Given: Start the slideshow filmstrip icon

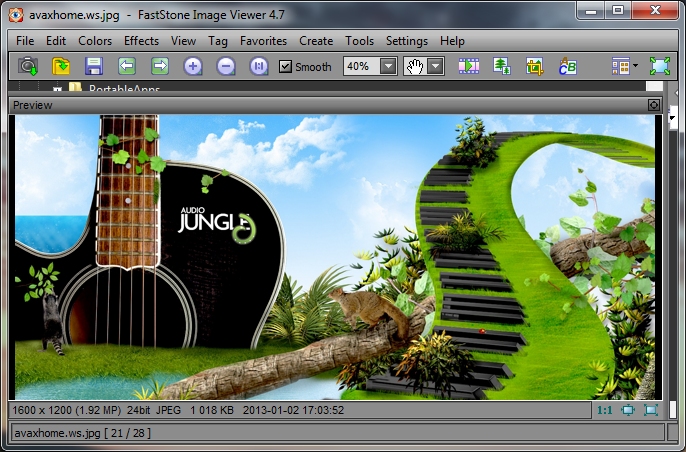Looking at the screenshot, I should [469, 67].
